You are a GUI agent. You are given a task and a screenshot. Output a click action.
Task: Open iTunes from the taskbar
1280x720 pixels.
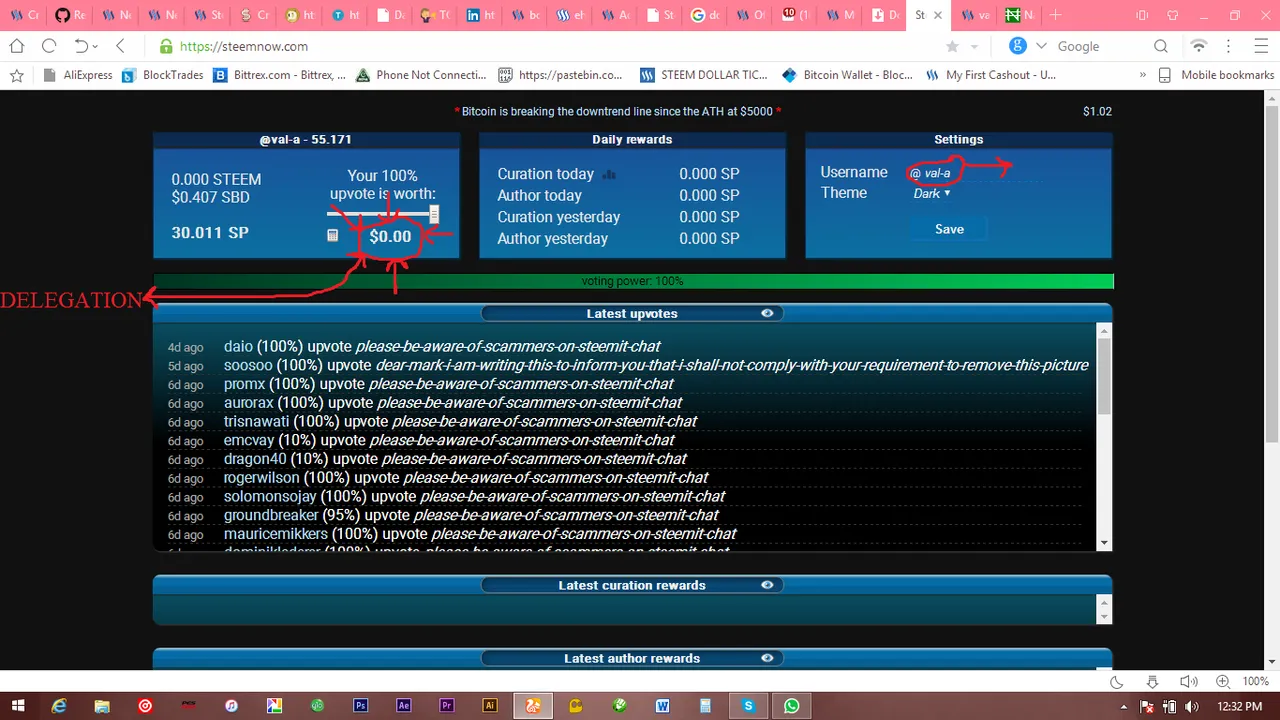click(231, 706)
